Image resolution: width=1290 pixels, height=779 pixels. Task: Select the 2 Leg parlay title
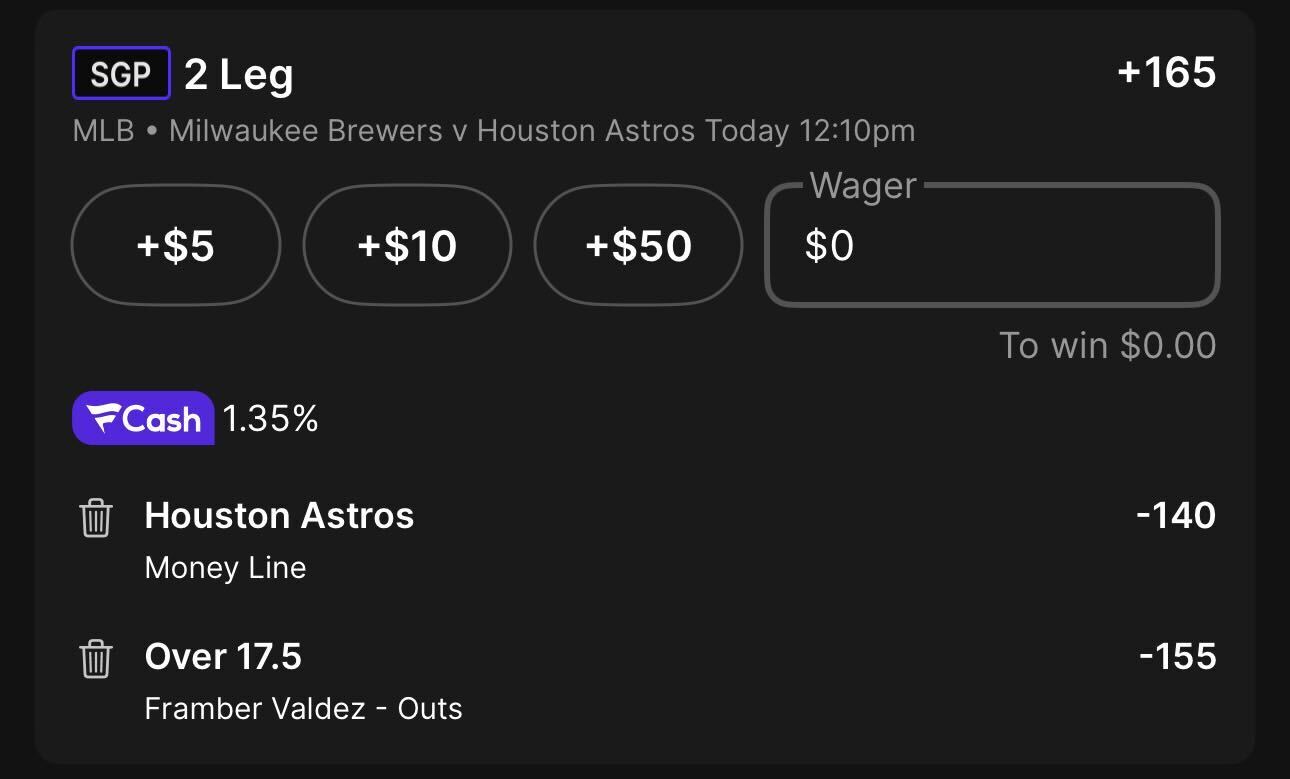click(239, 75)
